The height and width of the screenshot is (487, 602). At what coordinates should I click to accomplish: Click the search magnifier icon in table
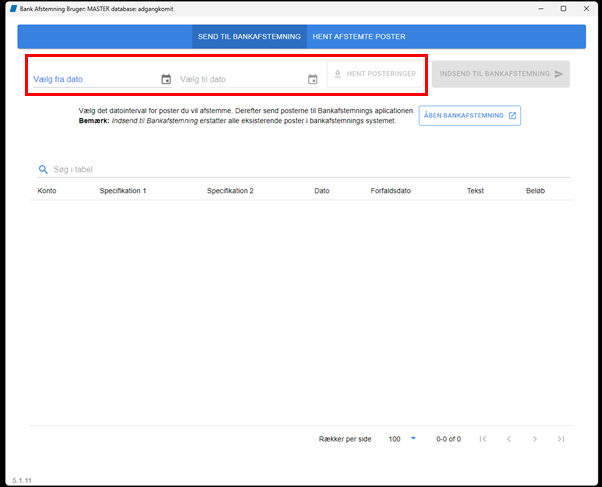43,169
